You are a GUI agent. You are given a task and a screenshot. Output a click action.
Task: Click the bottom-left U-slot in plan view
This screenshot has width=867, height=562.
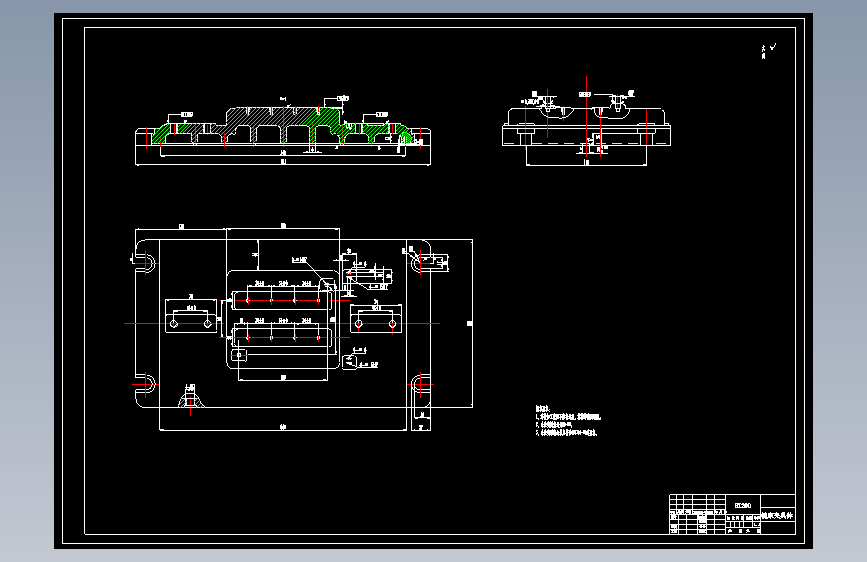tap(147, 384)
